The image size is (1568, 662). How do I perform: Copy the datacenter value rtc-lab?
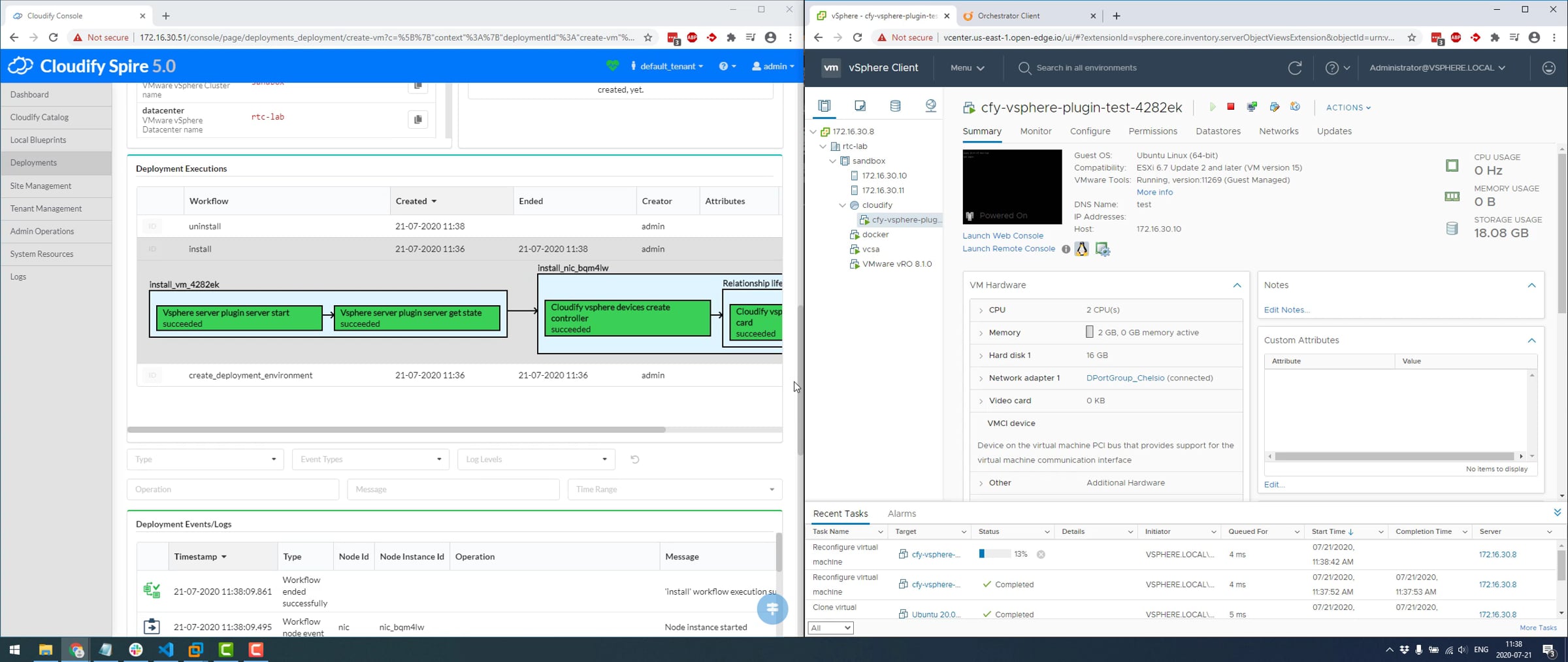click(x=417, y=120)
